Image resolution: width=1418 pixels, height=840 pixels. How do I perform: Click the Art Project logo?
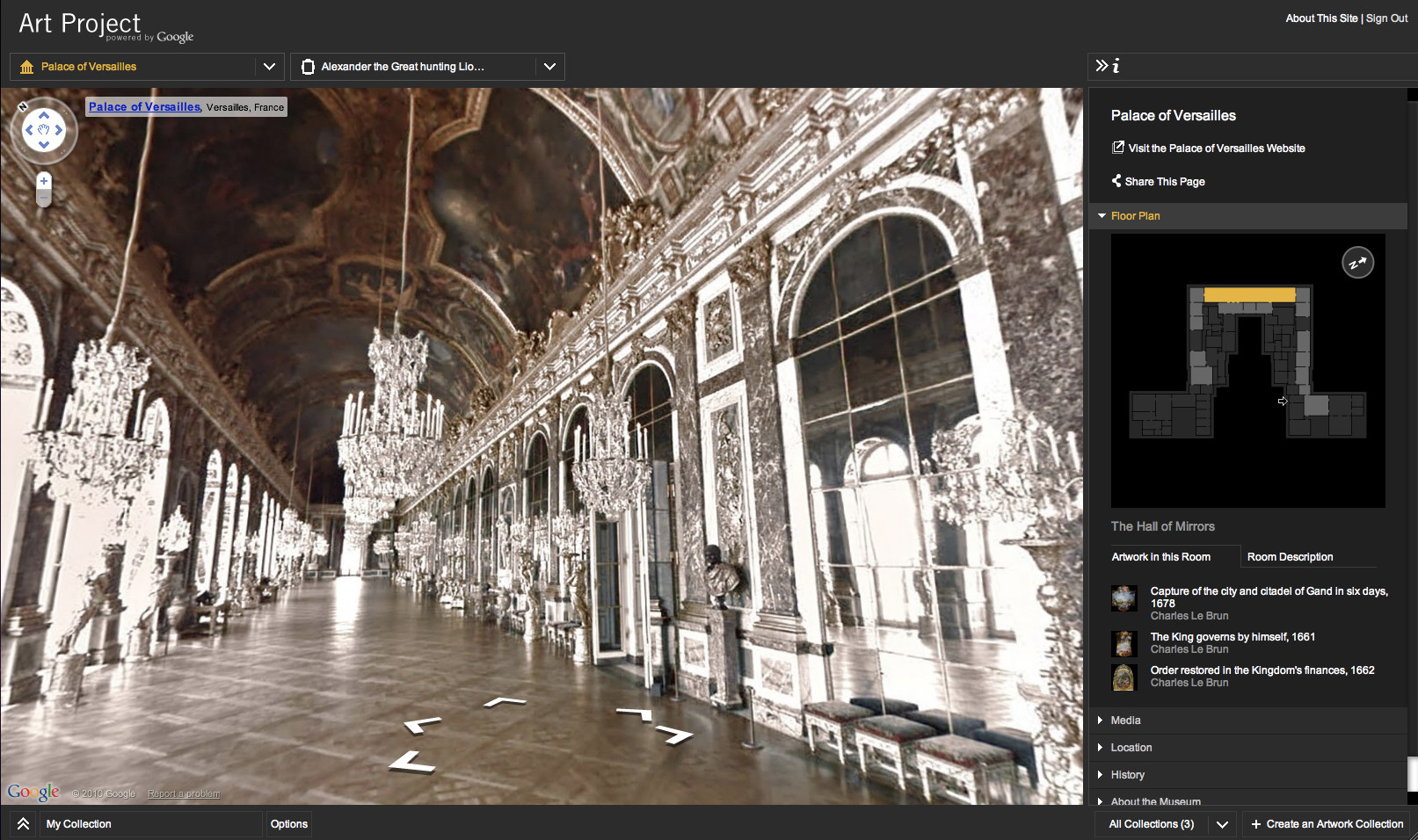[x=105, y=26]
